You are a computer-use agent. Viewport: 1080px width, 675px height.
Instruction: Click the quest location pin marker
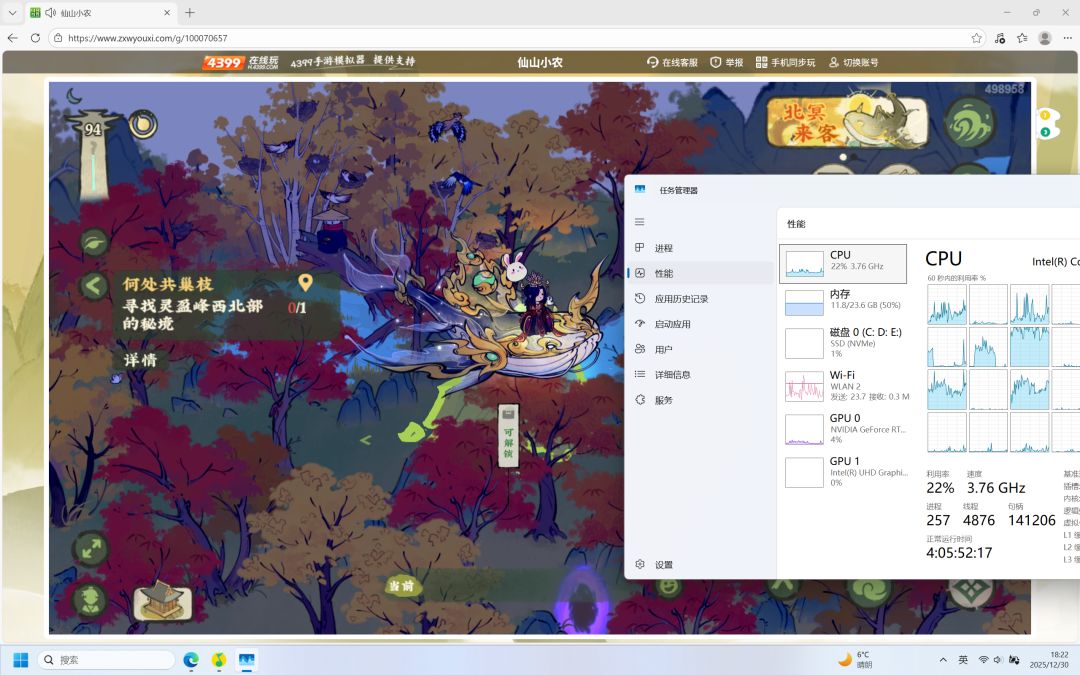305,282
